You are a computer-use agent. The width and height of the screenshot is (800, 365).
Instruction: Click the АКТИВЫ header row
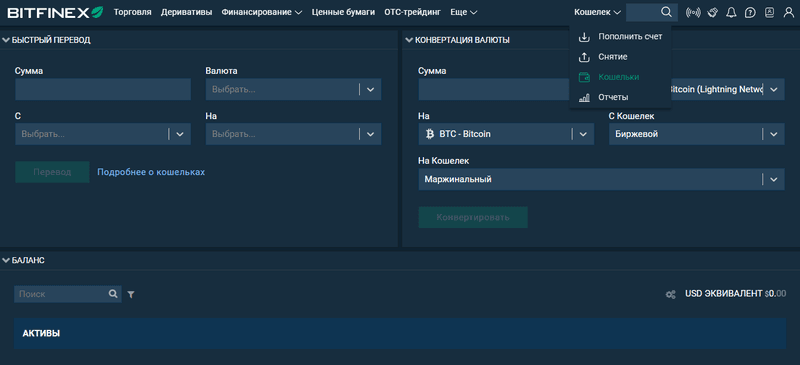400,333
